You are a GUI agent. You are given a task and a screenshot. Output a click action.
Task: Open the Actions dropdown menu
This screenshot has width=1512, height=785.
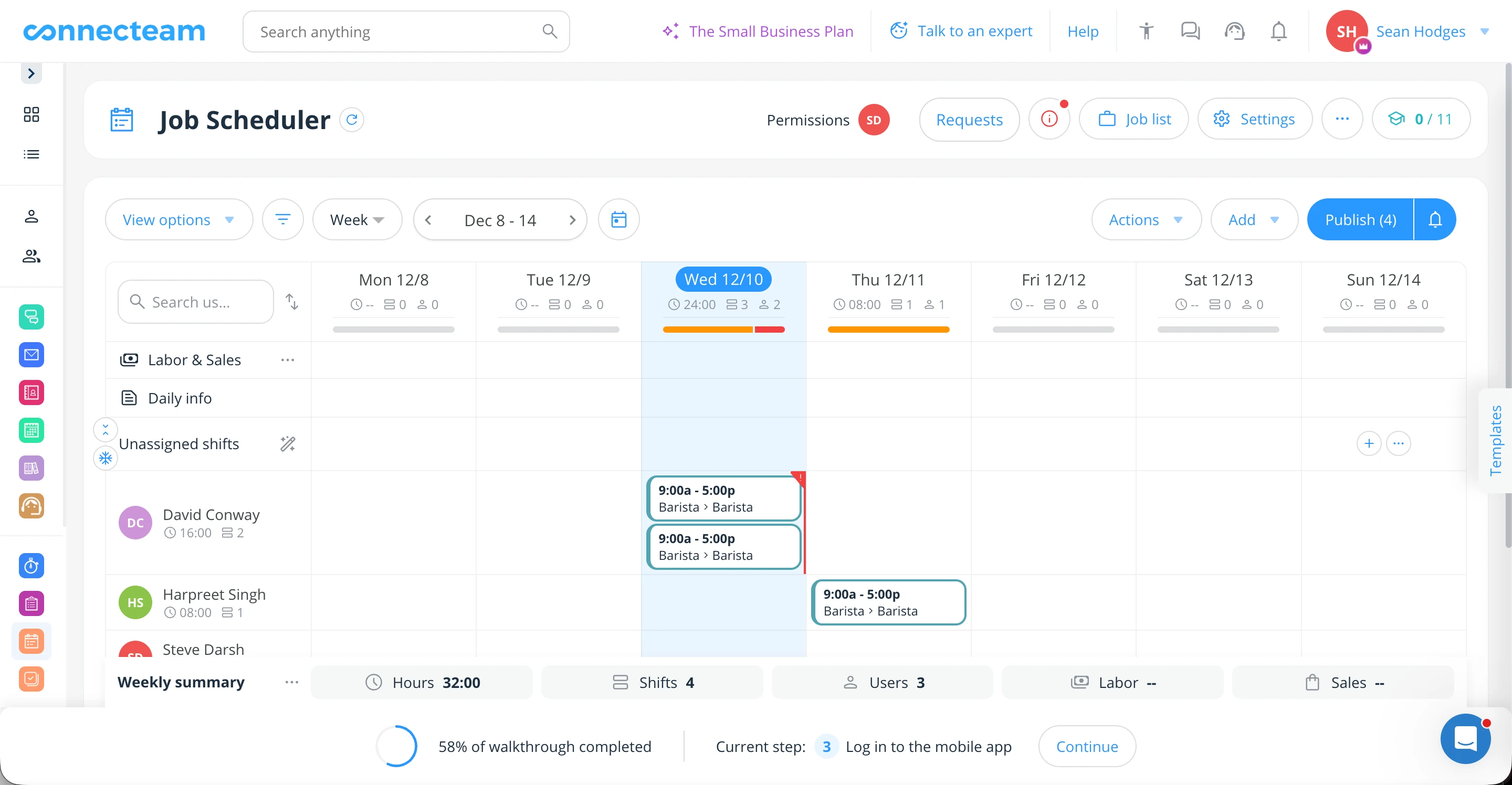point(1145,219)
